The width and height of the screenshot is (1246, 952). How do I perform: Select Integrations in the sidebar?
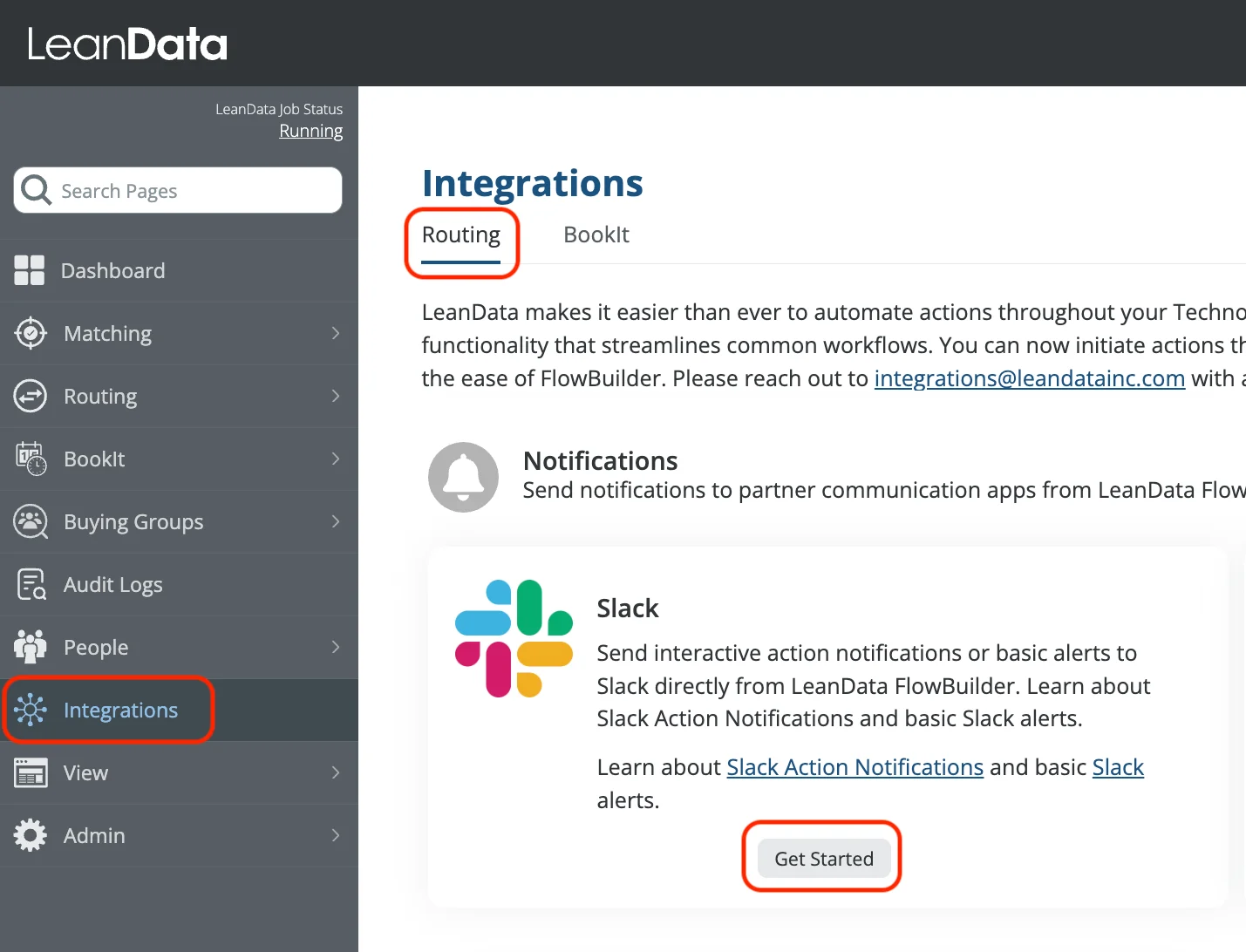point(179,710)
